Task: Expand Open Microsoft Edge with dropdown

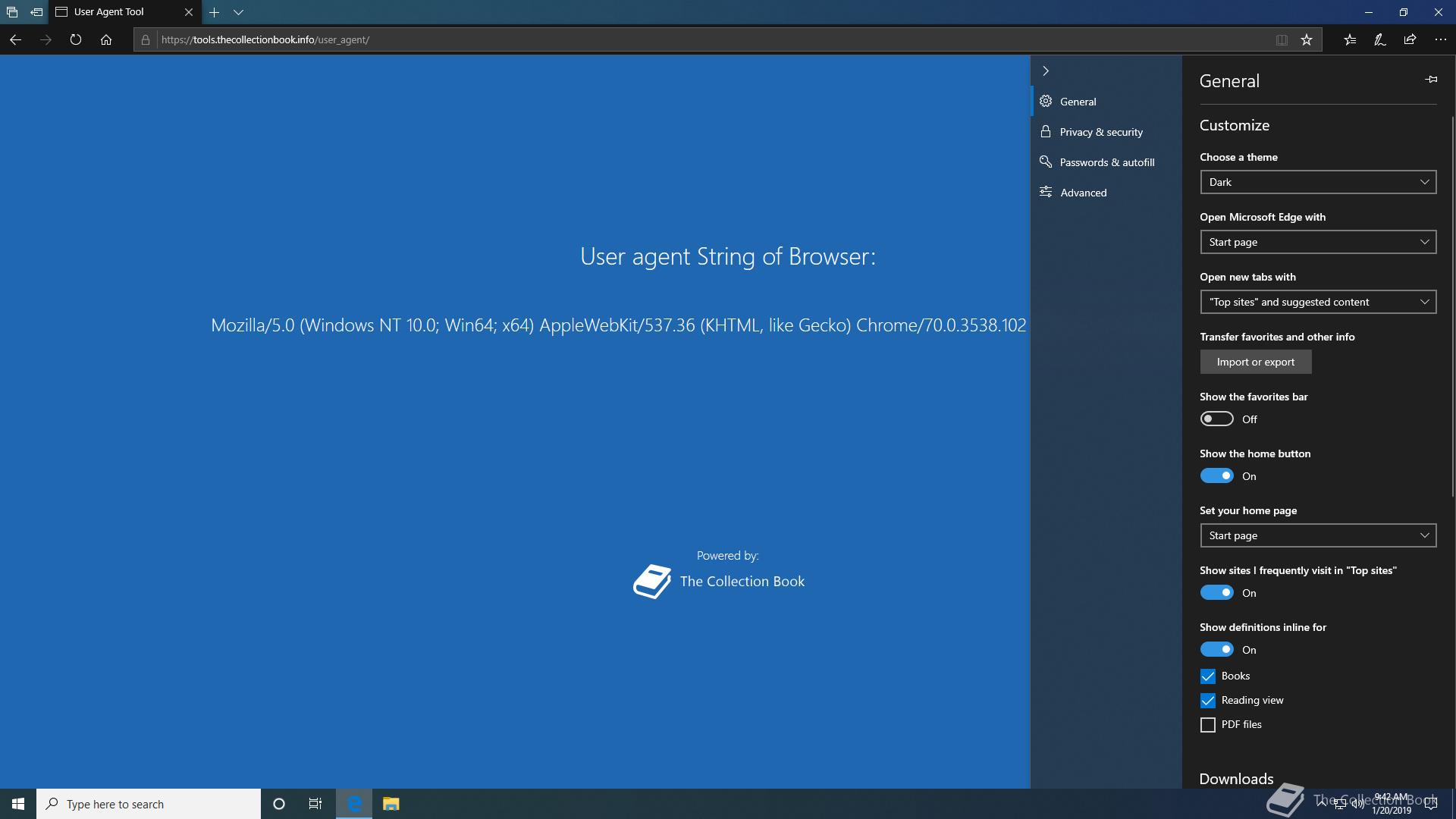Action: point(1318,242)
